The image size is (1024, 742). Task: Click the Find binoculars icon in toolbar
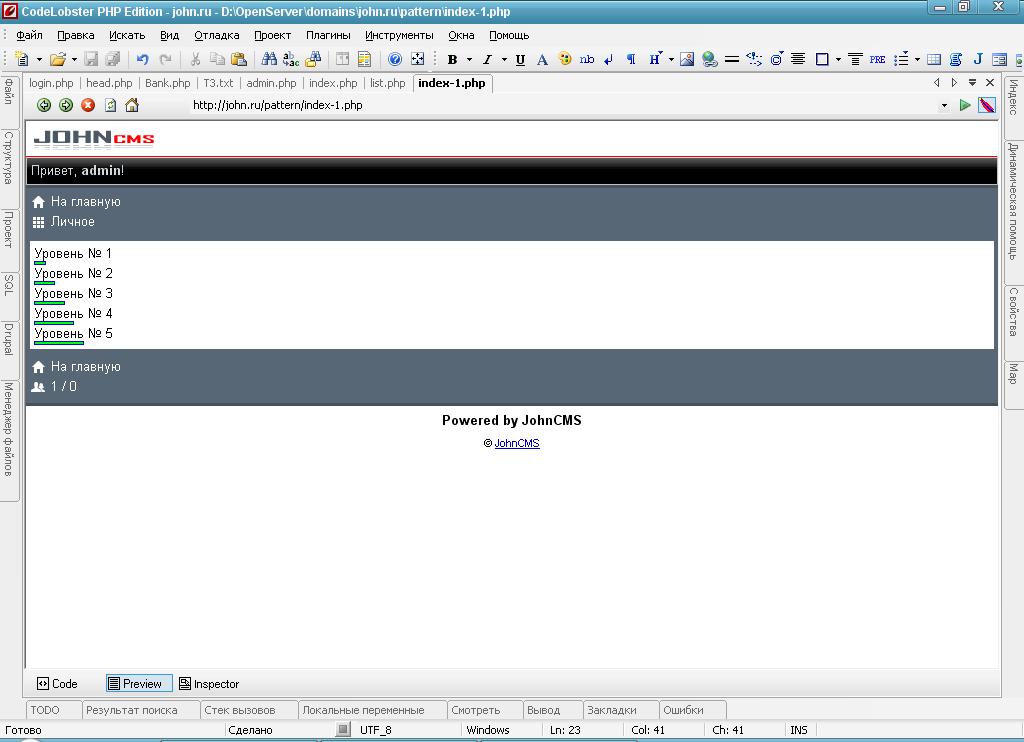point(269,60)
